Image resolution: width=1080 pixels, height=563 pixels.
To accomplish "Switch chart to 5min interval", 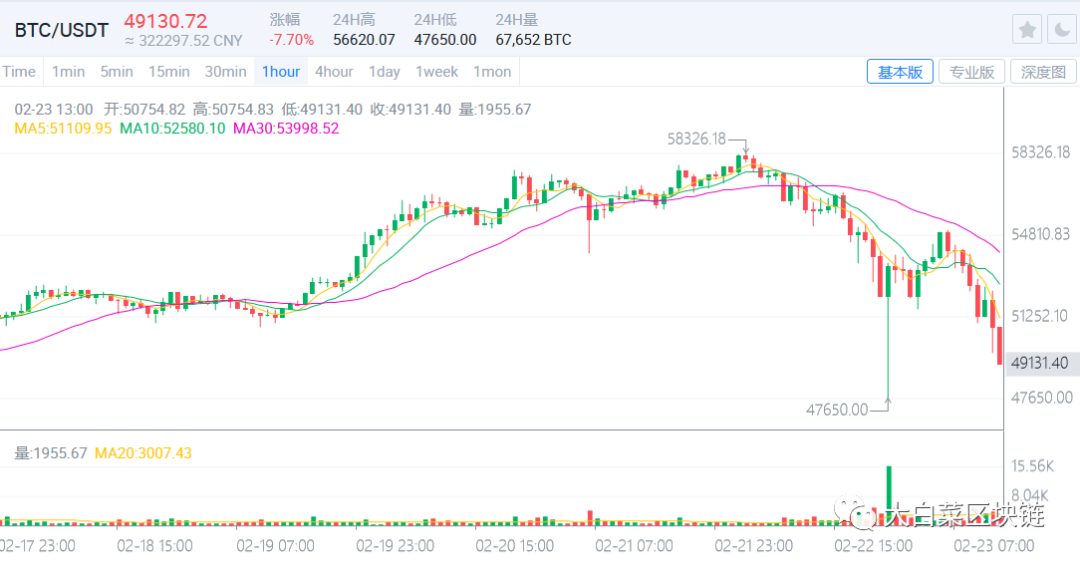I will [x=117, y=71].
